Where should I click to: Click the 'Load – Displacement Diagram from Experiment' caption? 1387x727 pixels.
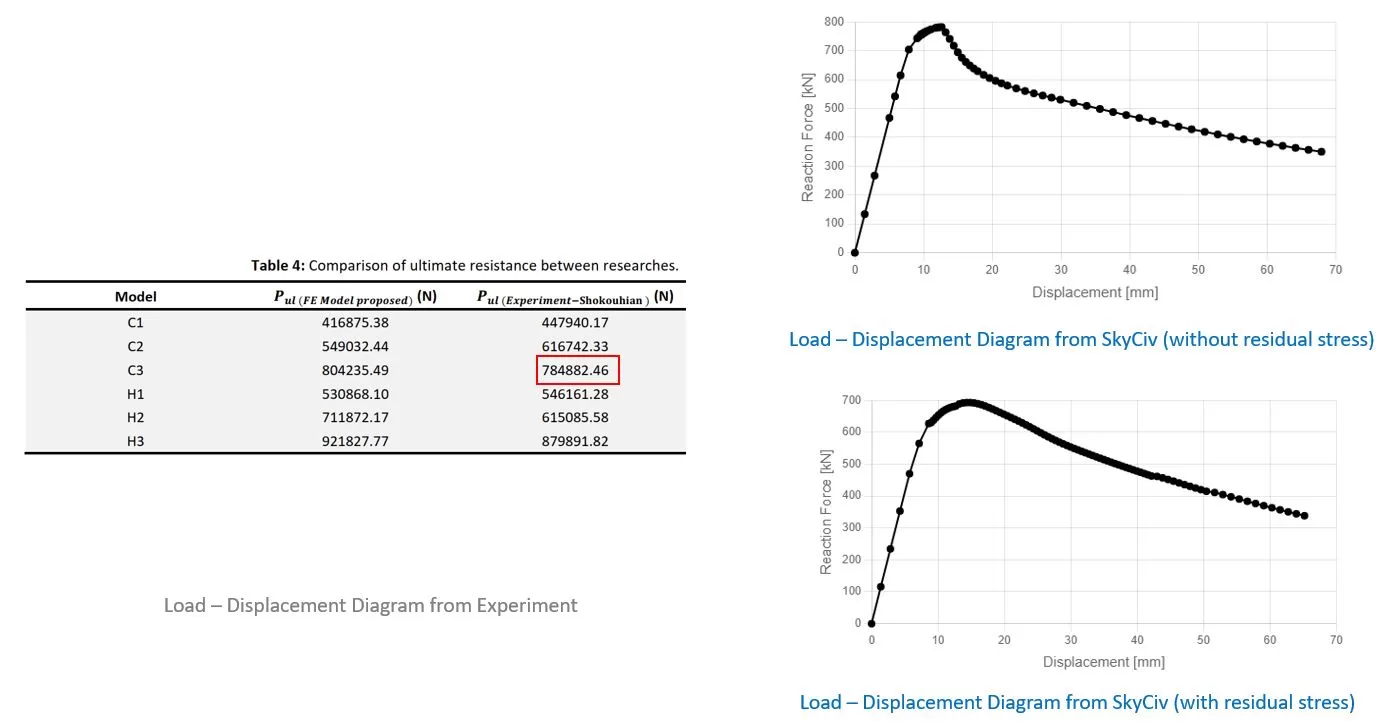tap(371, 605)
